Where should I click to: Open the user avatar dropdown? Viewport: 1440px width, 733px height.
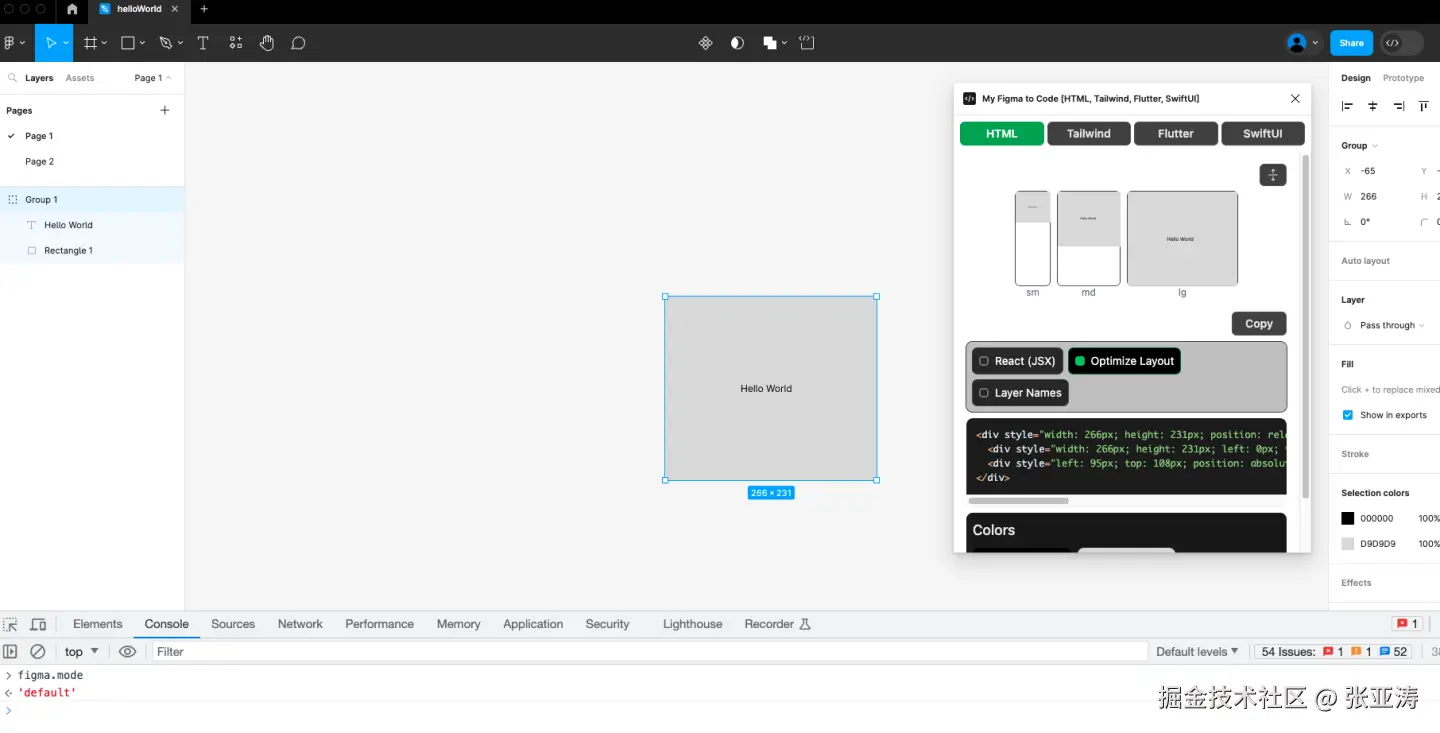point(1315,43)
